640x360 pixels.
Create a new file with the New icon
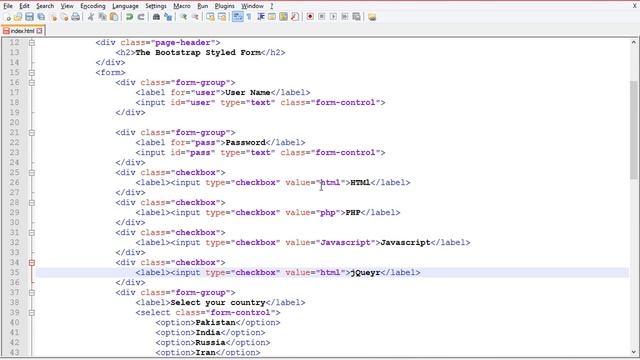click(x=7, y=17)
